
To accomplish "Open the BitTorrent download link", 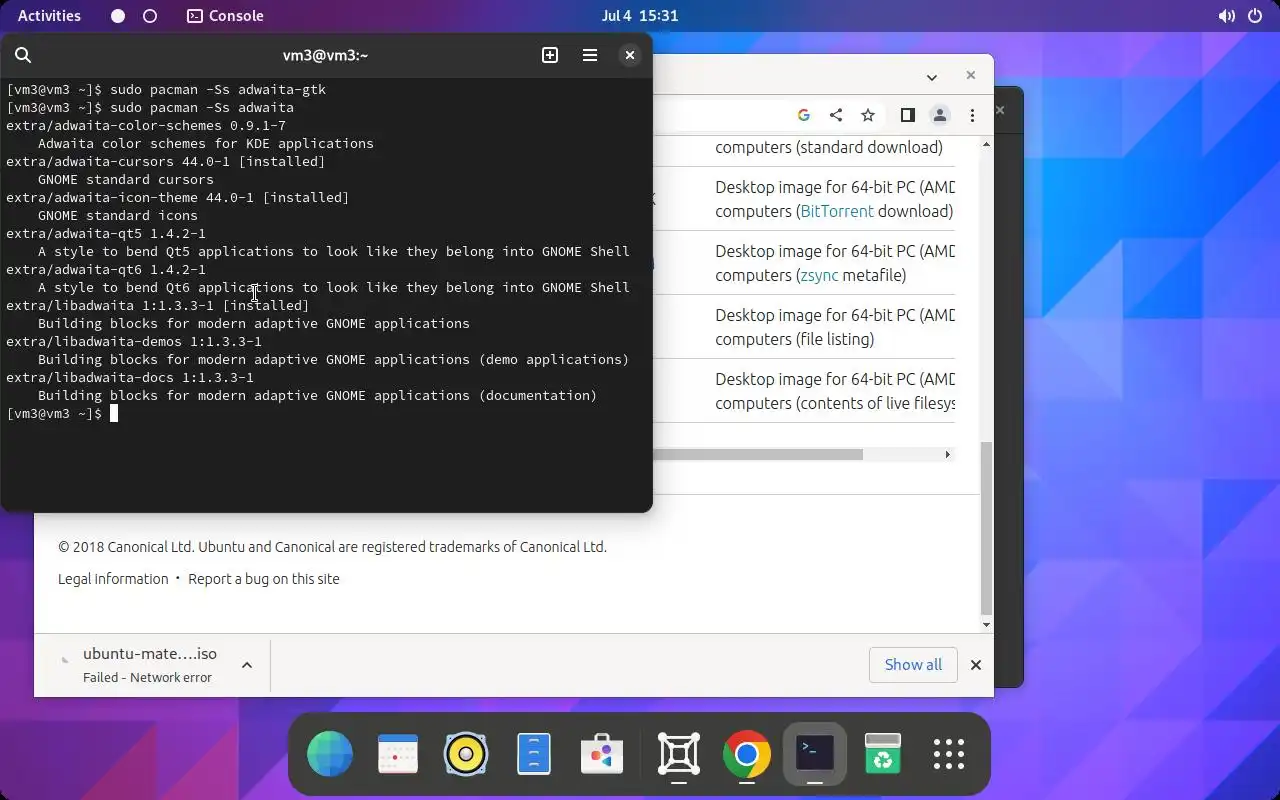I will [837, 211].
